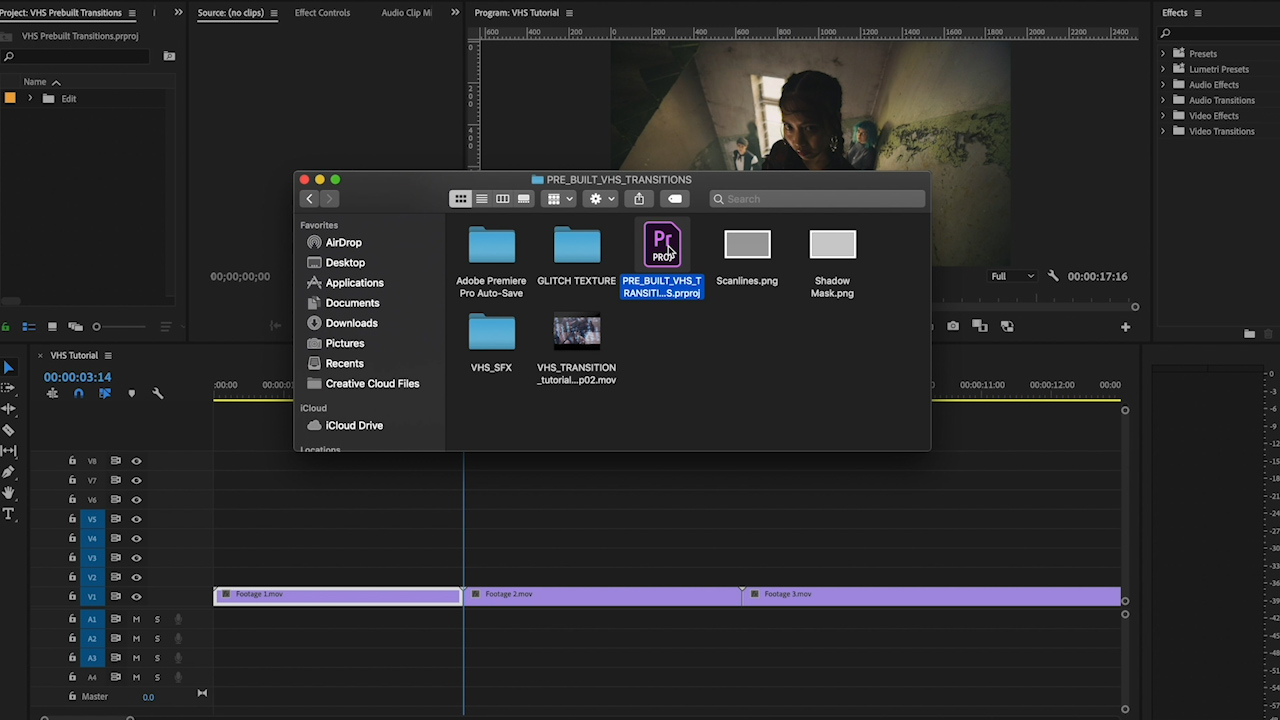
Task: Expand the Lumetri Presets folder
Action: click(x=1163, y=69)
